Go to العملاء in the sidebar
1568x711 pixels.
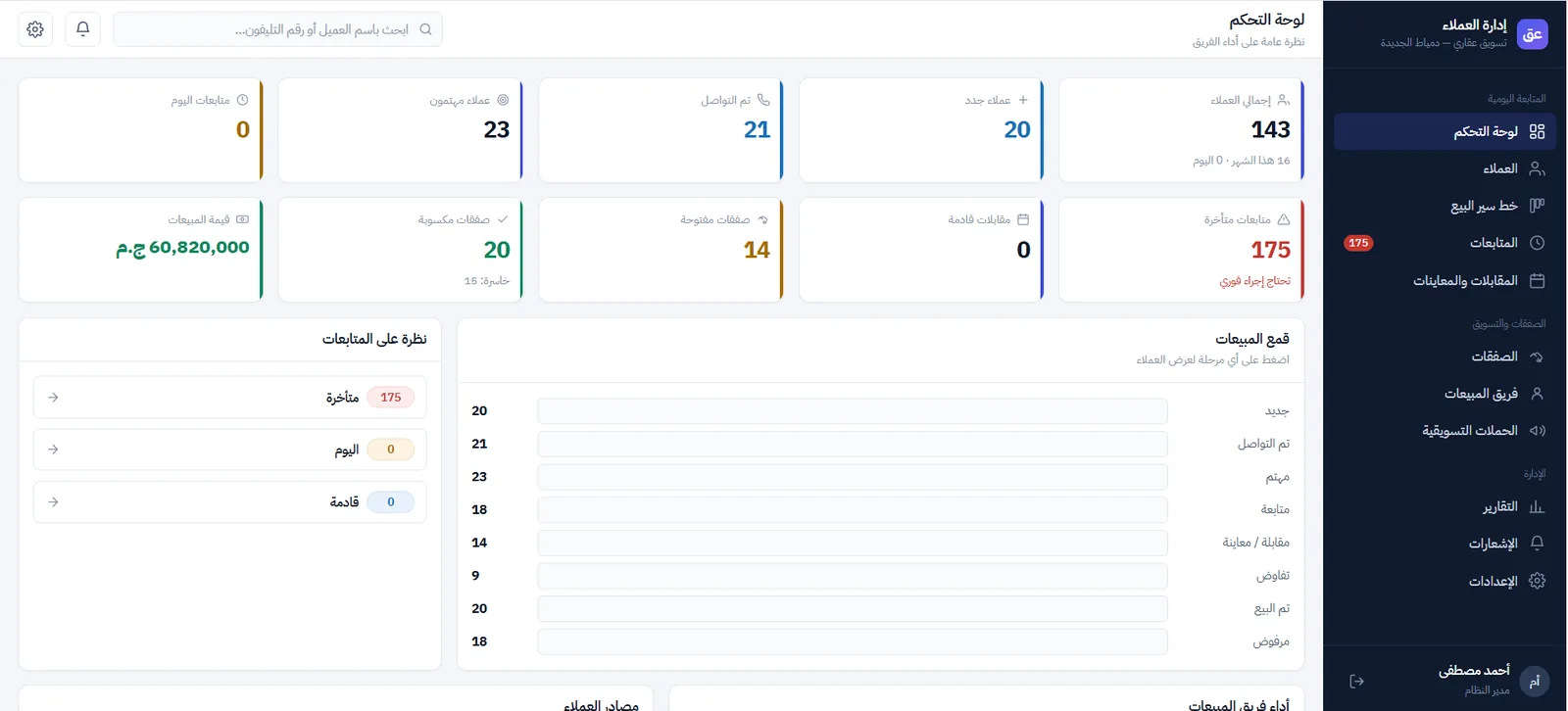pyautogui.click(x=1445, y=168)
